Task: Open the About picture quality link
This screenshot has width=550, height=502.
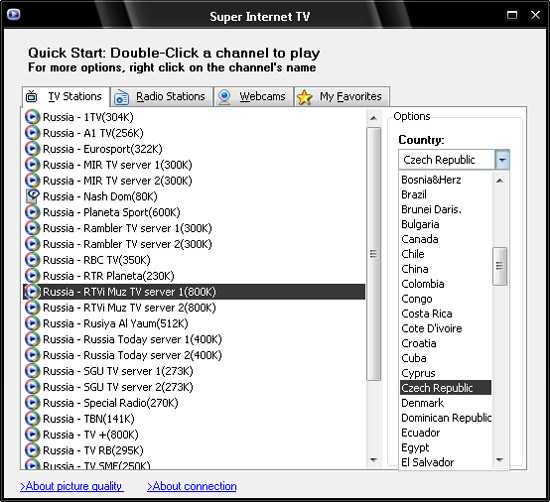Action: click(72, 486)
